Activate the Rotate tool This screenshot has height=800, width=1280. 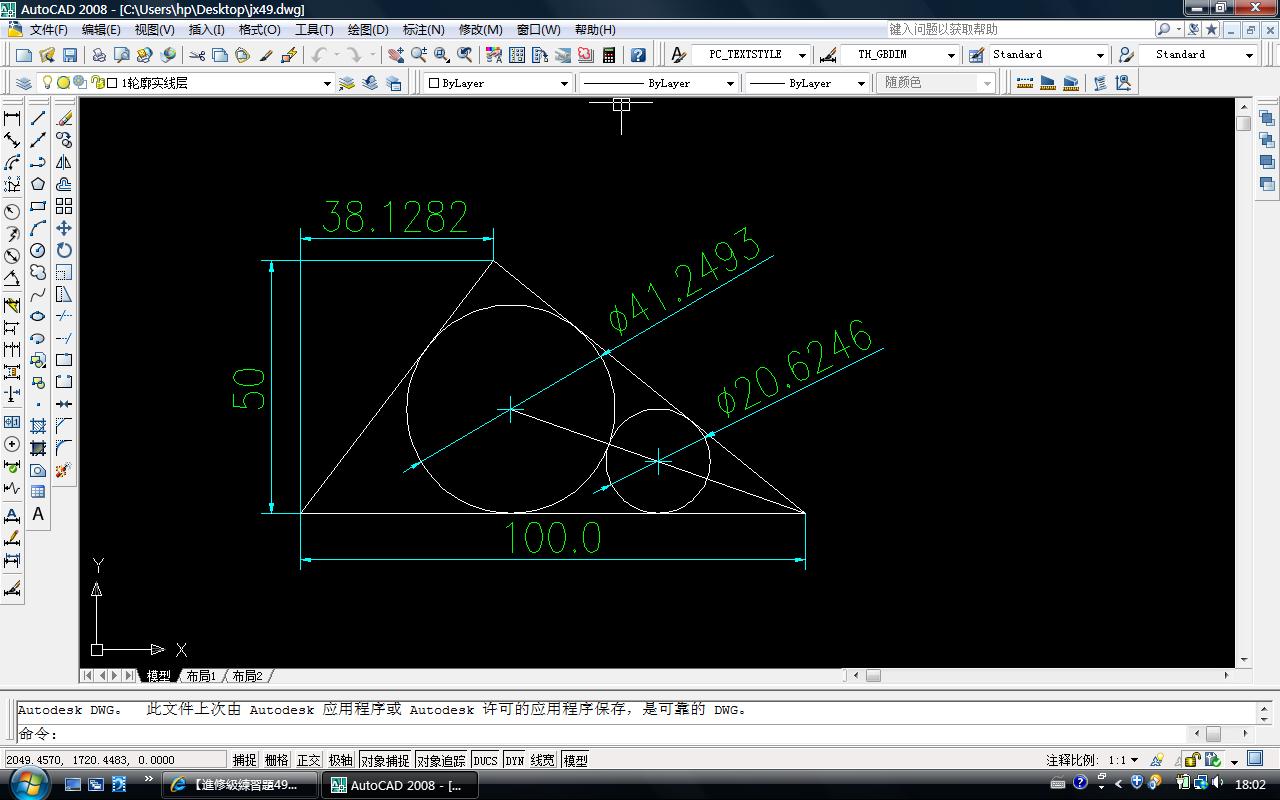click(x=64, y=250)
